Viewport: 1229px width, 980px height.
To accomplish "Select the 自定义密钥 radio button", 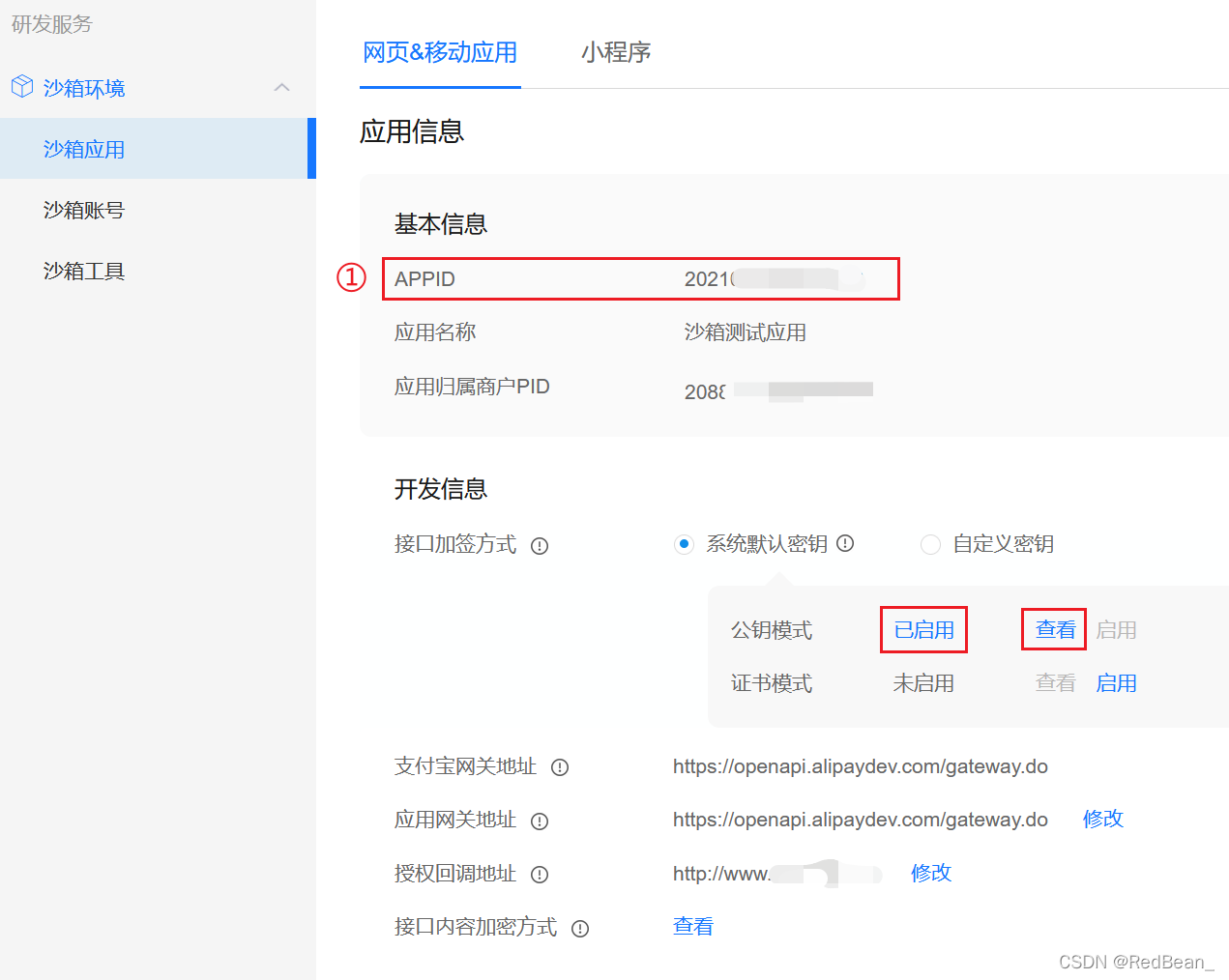I will click(930, 544).
